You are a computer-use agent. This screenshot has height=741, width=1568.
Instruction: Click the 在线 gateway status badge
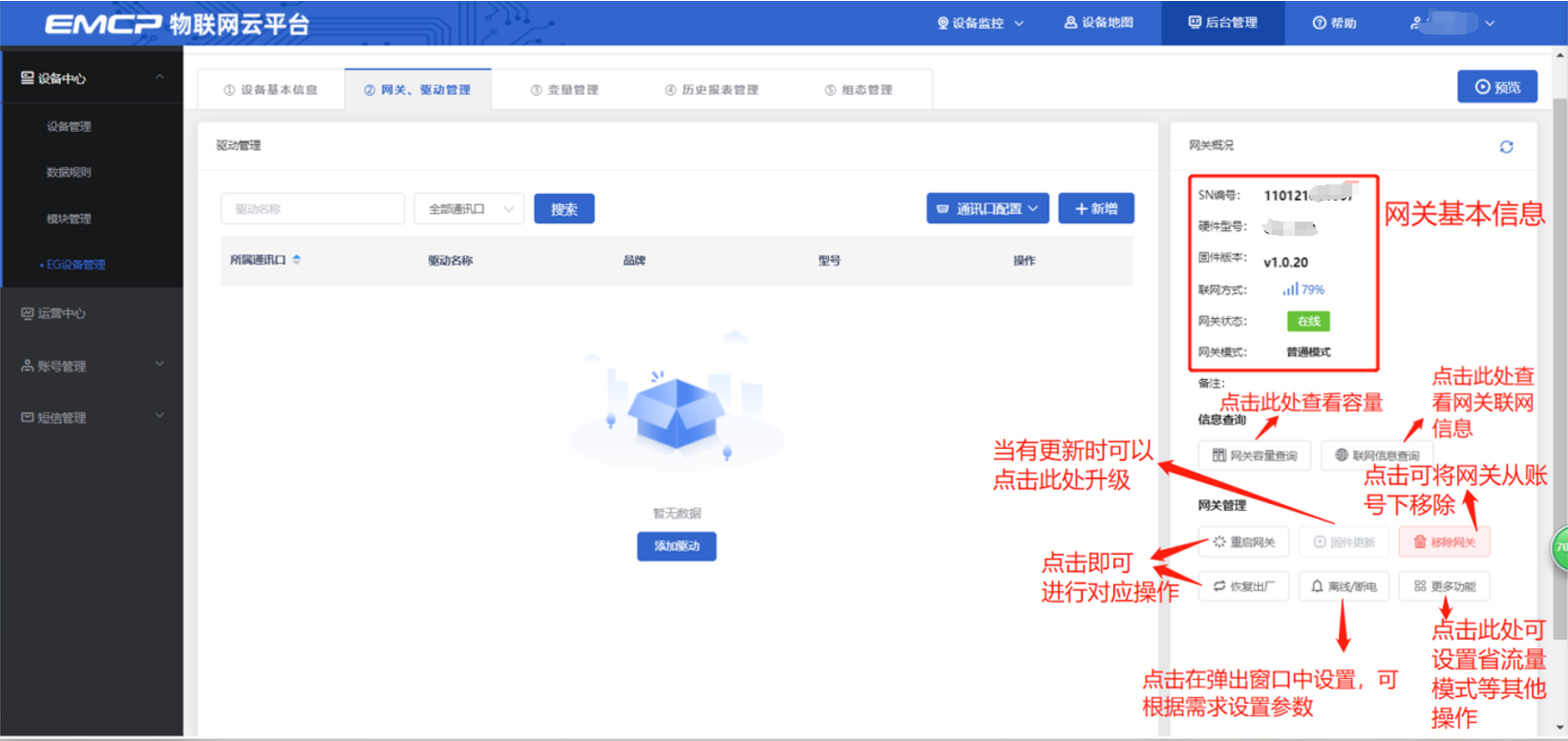tap(1308, 322)
